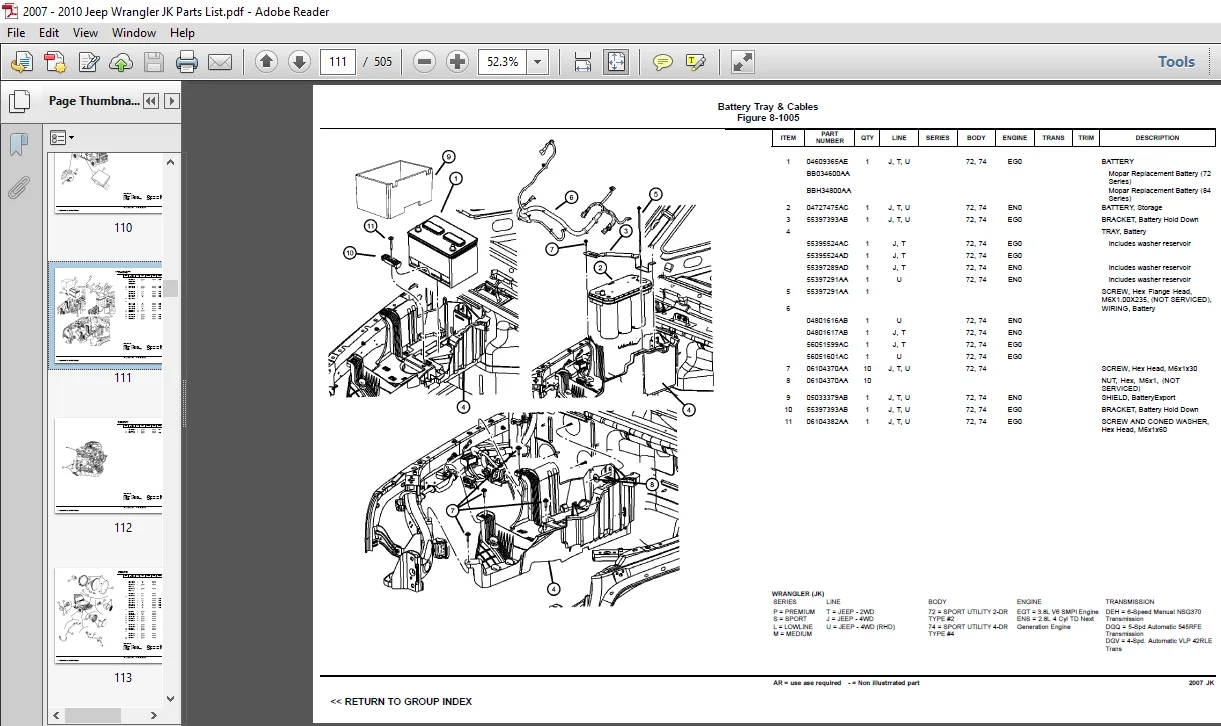Click the part number 06104382AA
This screenshot has width=1221, height=726.
(x=827, y=422)
